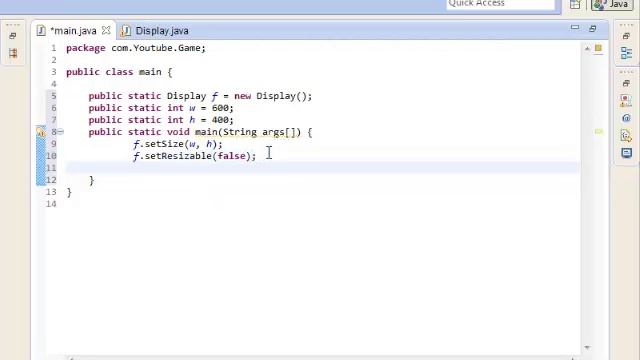Click the yellow warning square atop overview ruler
The image size is (640, 360).
coord(598,48)
